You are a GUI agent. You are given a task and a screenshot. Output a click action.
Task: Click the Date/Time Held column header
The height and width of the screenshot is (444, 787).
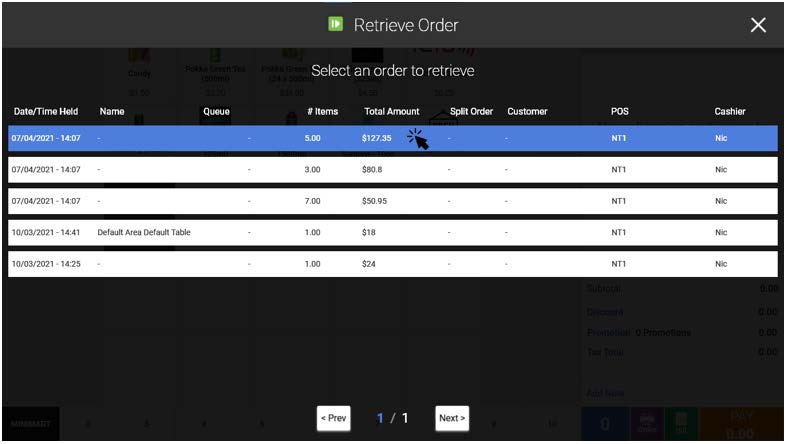46,111
